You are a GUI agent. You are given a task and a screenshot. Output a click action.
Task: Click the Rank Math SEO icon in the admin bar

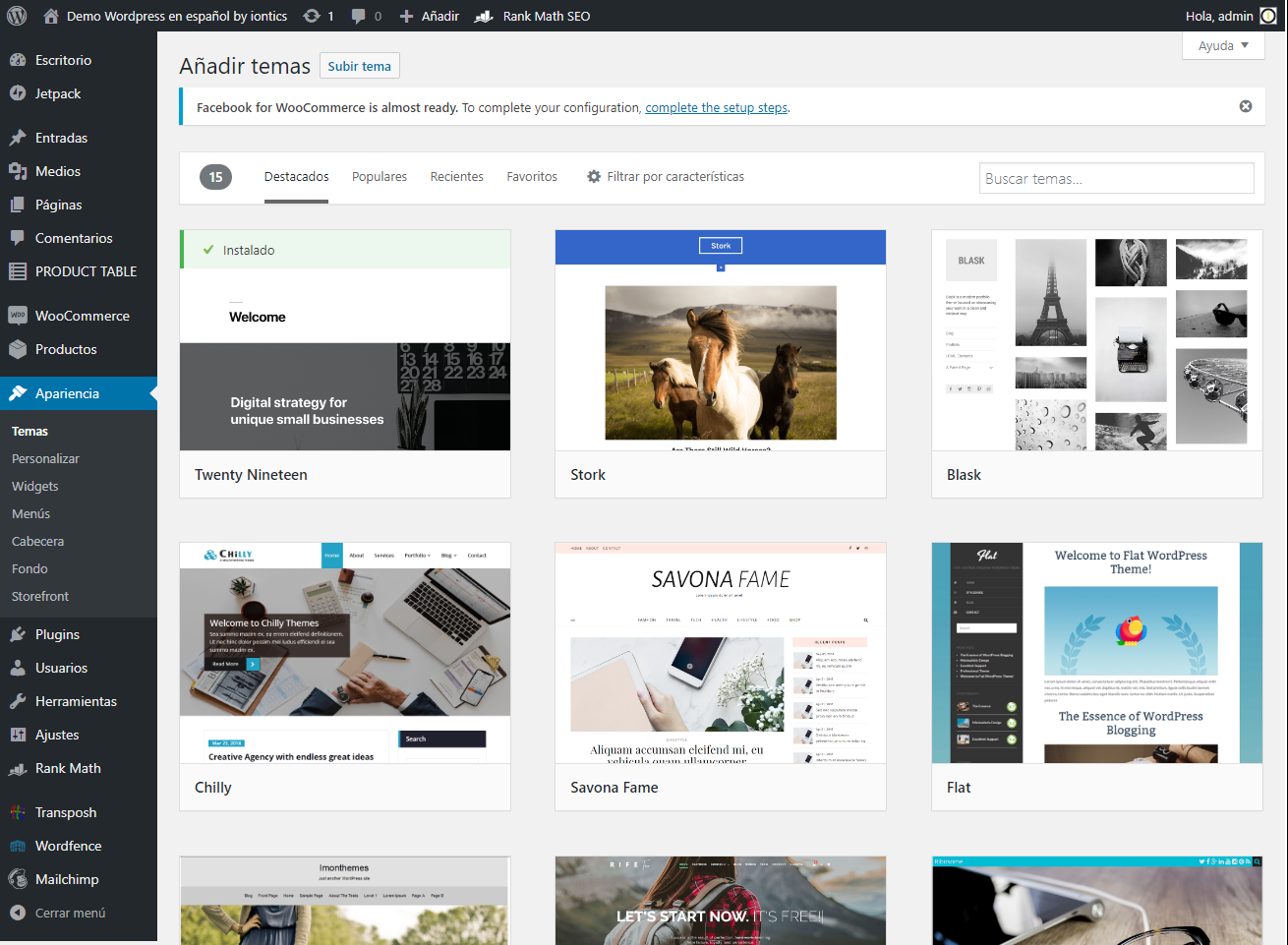(484, 16)
